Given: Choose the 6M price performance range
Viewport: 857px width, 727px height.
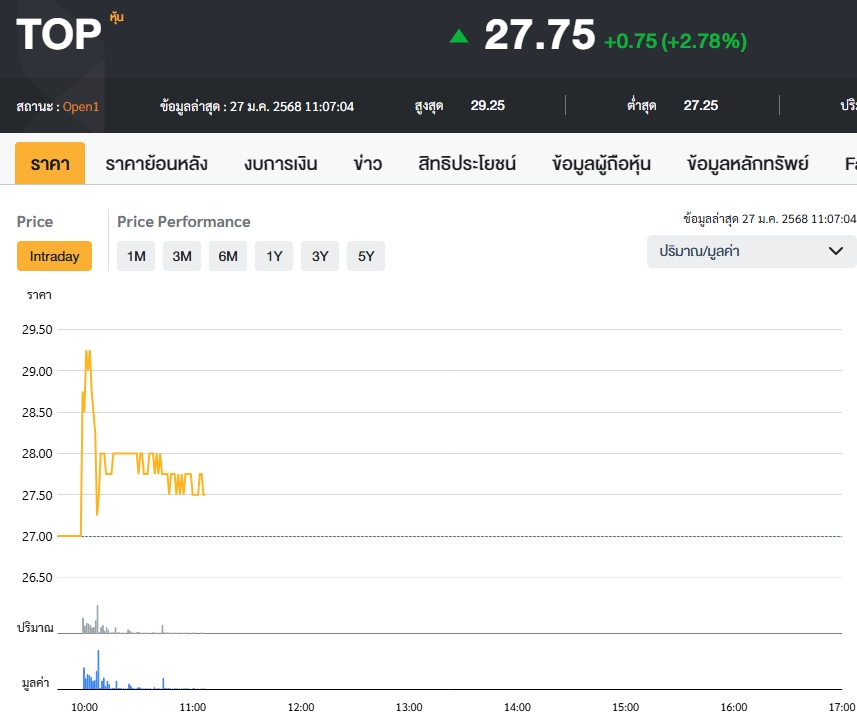Looking at the screenshot, I should pos(228,256).
